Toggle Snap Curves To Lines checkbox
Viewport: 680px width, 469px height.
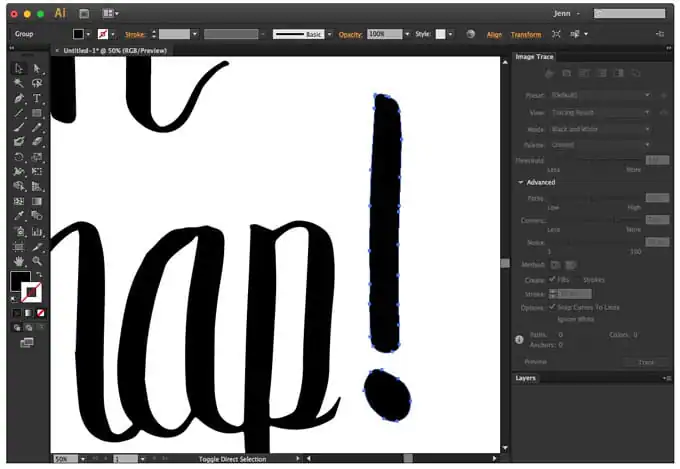pos(552,307)
